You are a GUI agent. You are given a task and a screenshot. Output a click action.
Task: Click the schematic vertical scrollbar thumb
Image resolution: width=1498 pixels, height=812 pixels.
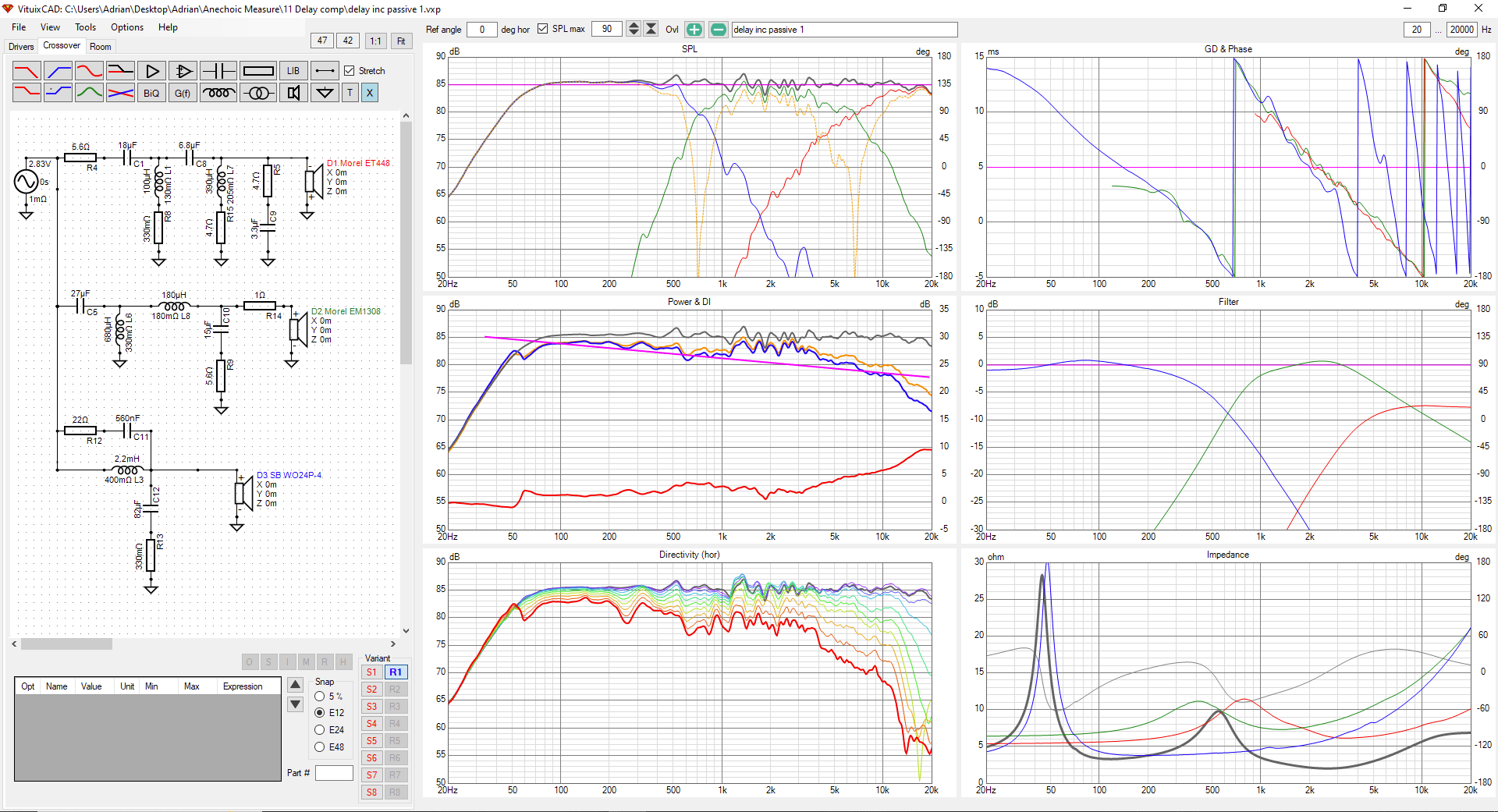(406, 242)
